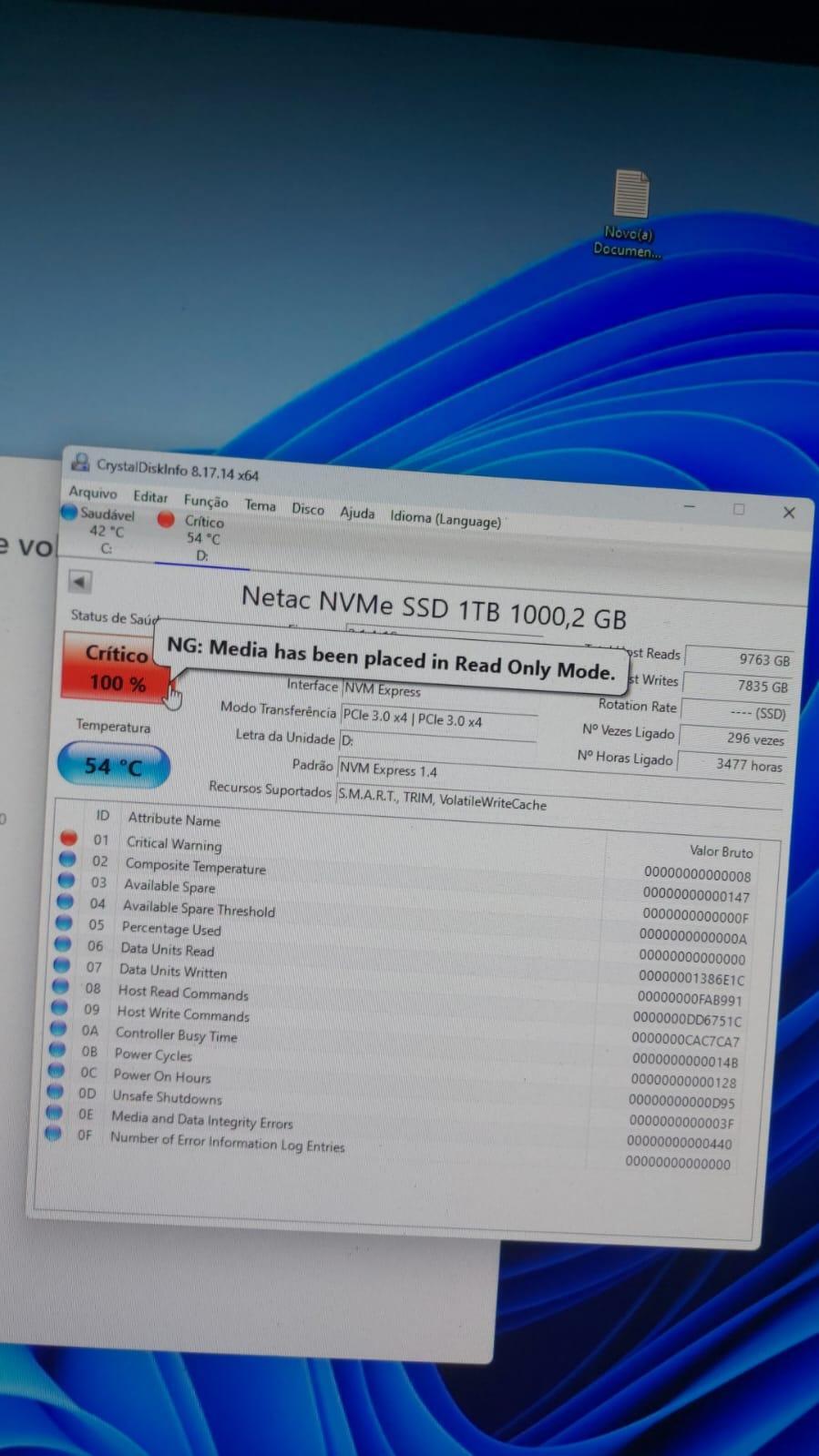Close the CrystalDiskInfo window
The image size is (819, 1456).
point(789,513)
